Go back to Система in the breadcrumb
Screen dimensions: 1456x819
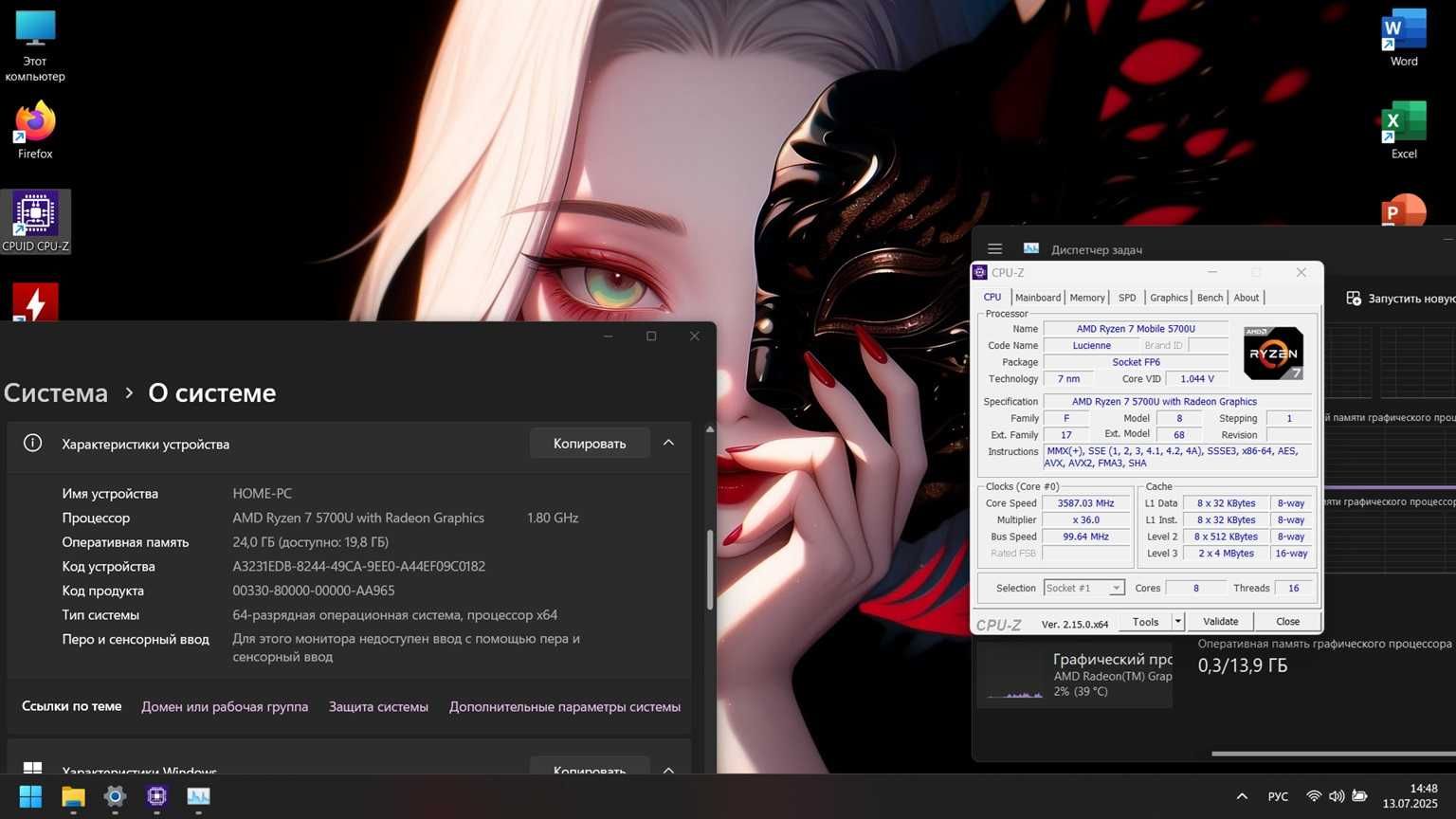click(x=56, y=392)
